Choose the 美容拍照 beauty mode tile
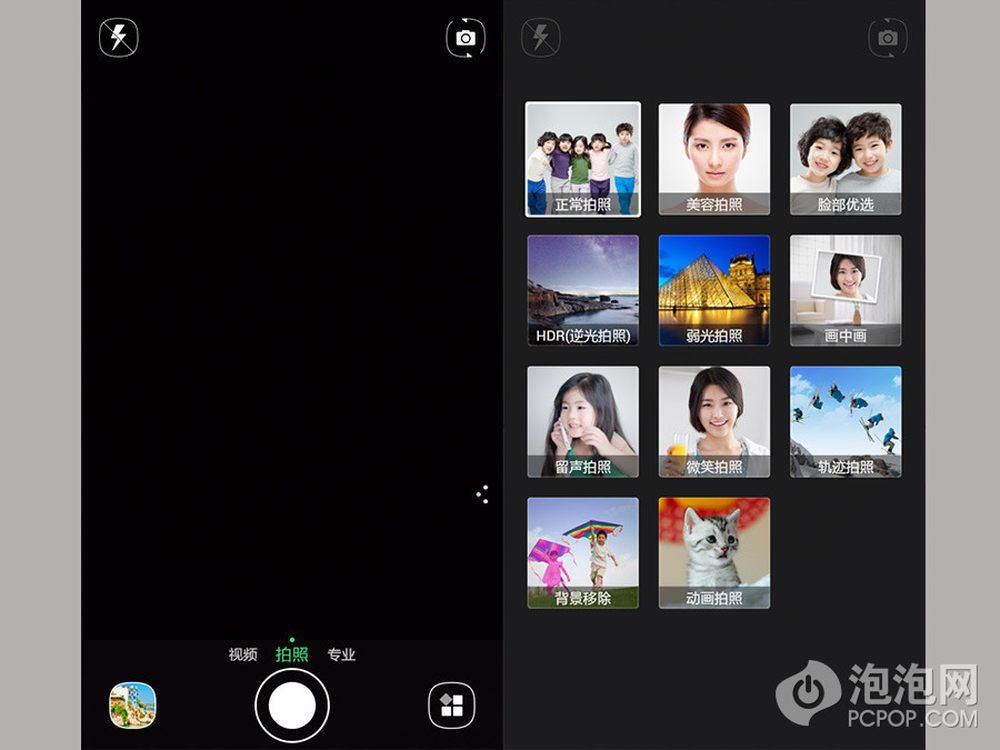This screenshot has width=1000, height=750. [714, 159]
